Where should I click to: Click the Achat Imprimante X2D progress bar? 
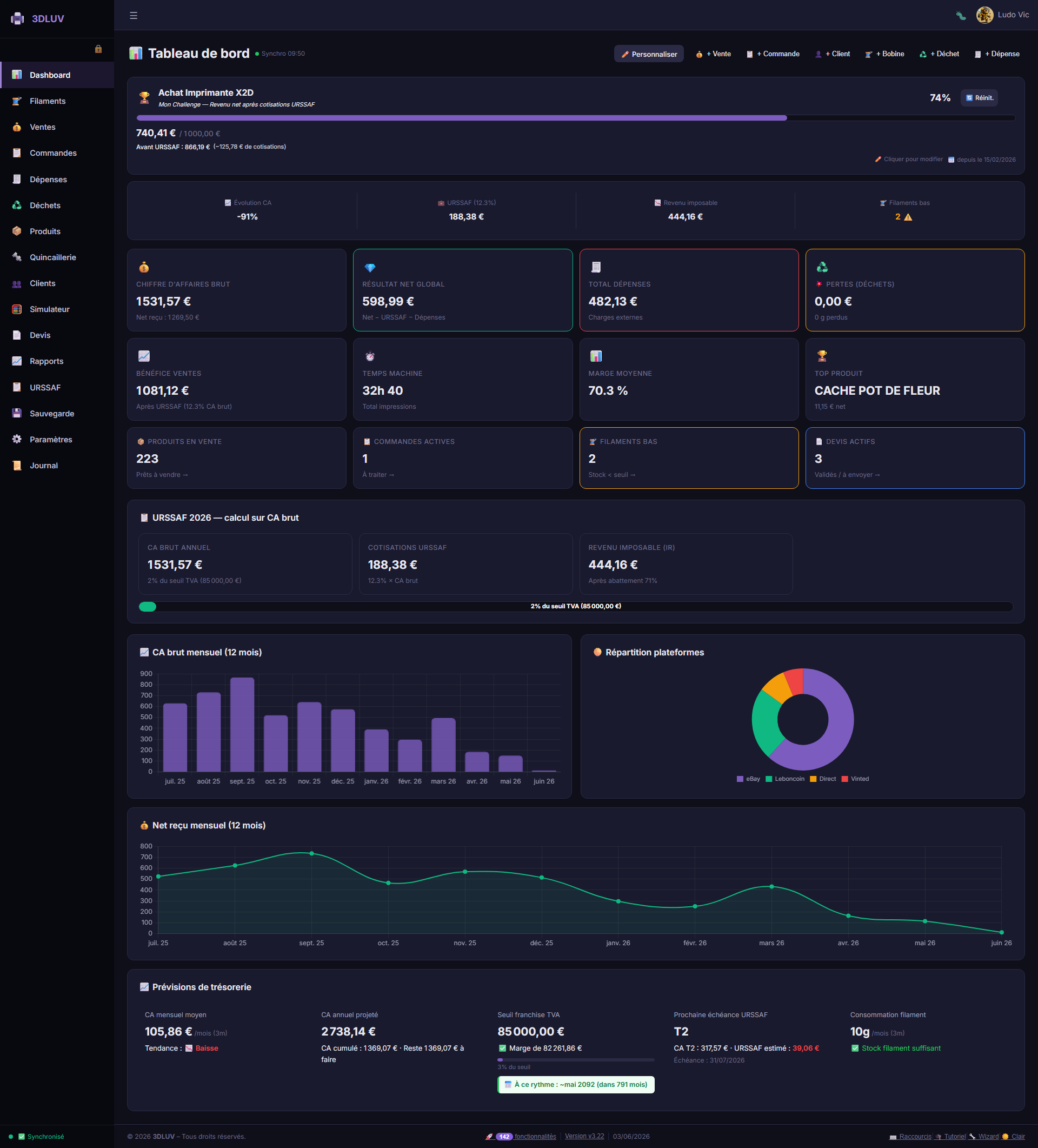point(576,118)
